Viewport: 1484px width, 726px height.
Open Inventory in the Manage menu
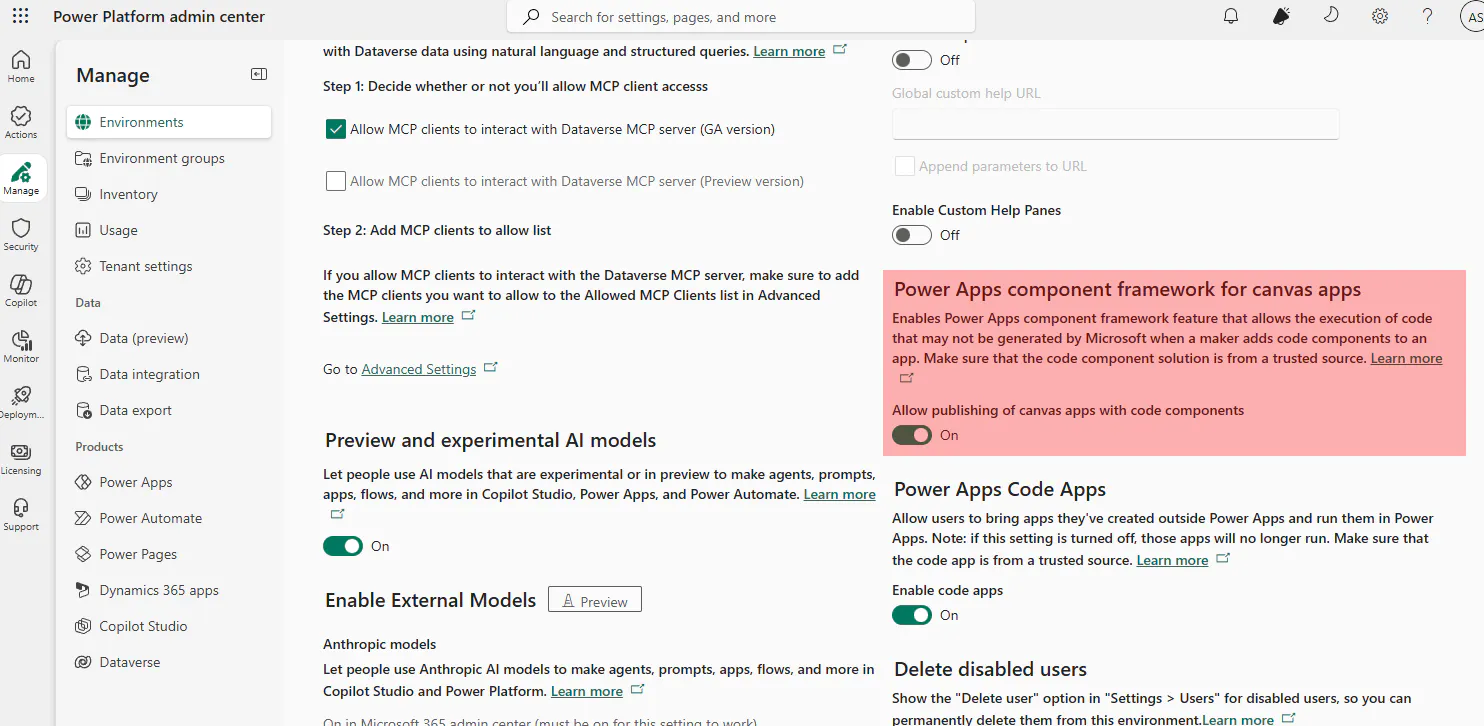click(x=169, y=194)
